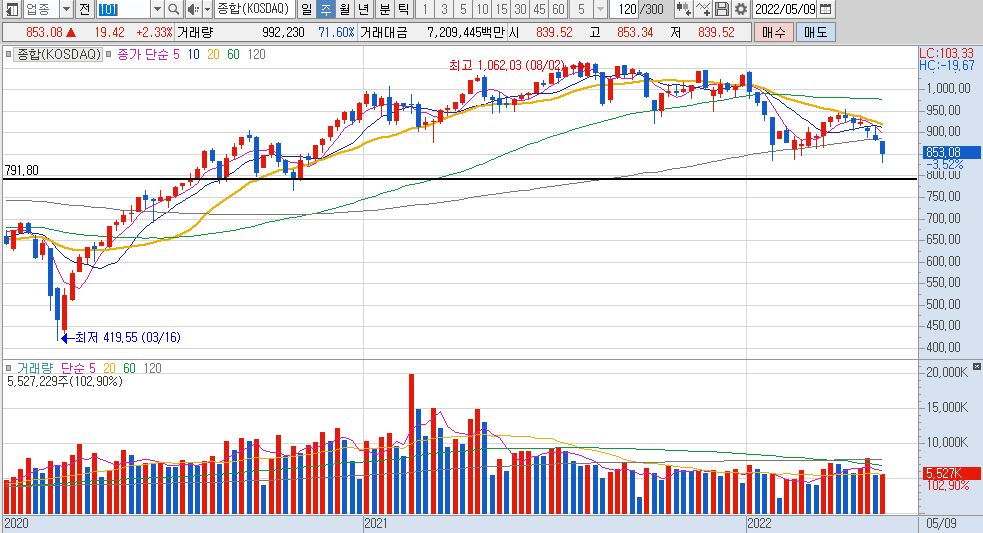The width and height of the screenshot is (983, 533).
Task: Open the custom interval dropdown arrow
Action: (600, 9)
